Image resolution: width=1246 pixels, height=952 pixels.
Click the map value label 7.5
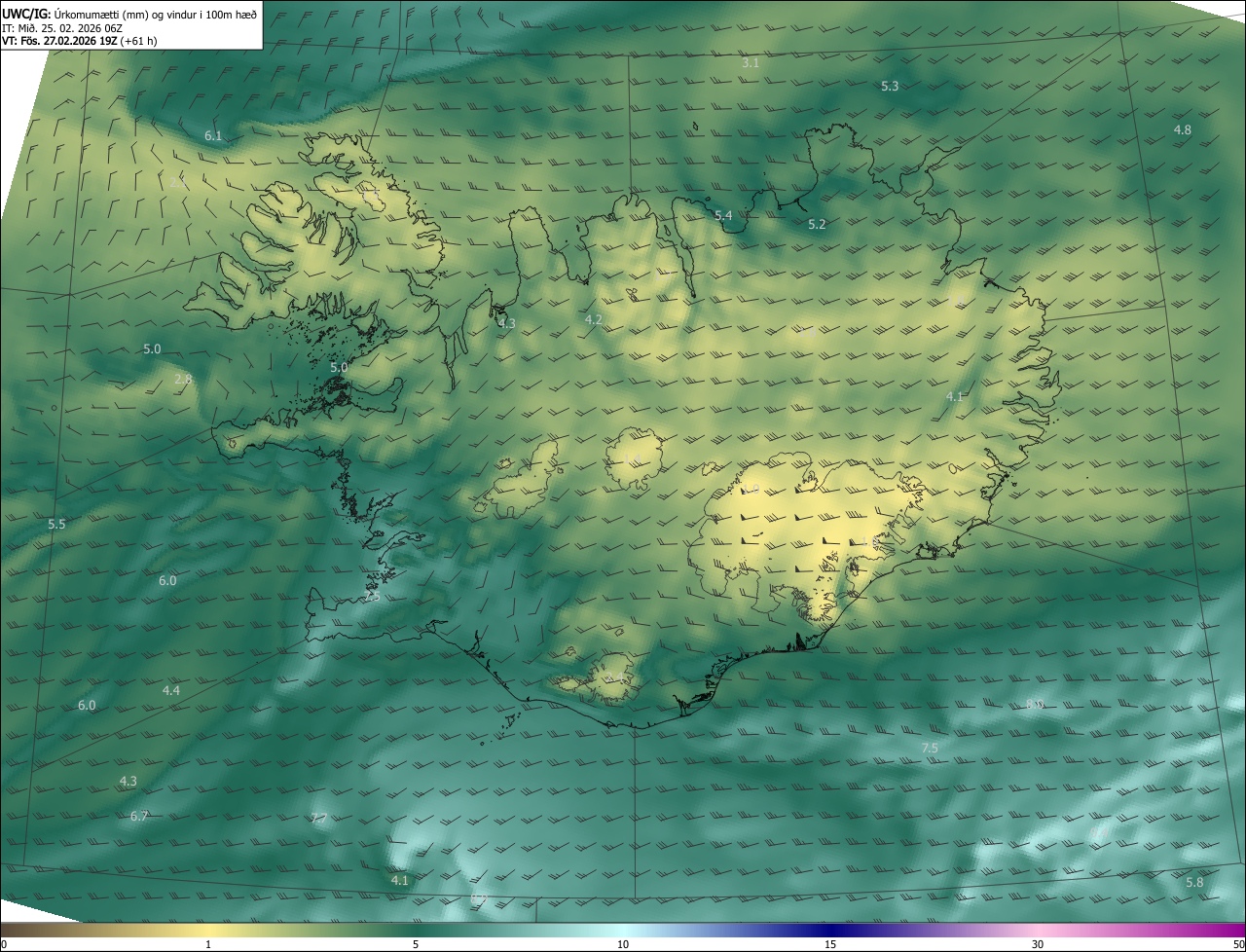[930, 748]
